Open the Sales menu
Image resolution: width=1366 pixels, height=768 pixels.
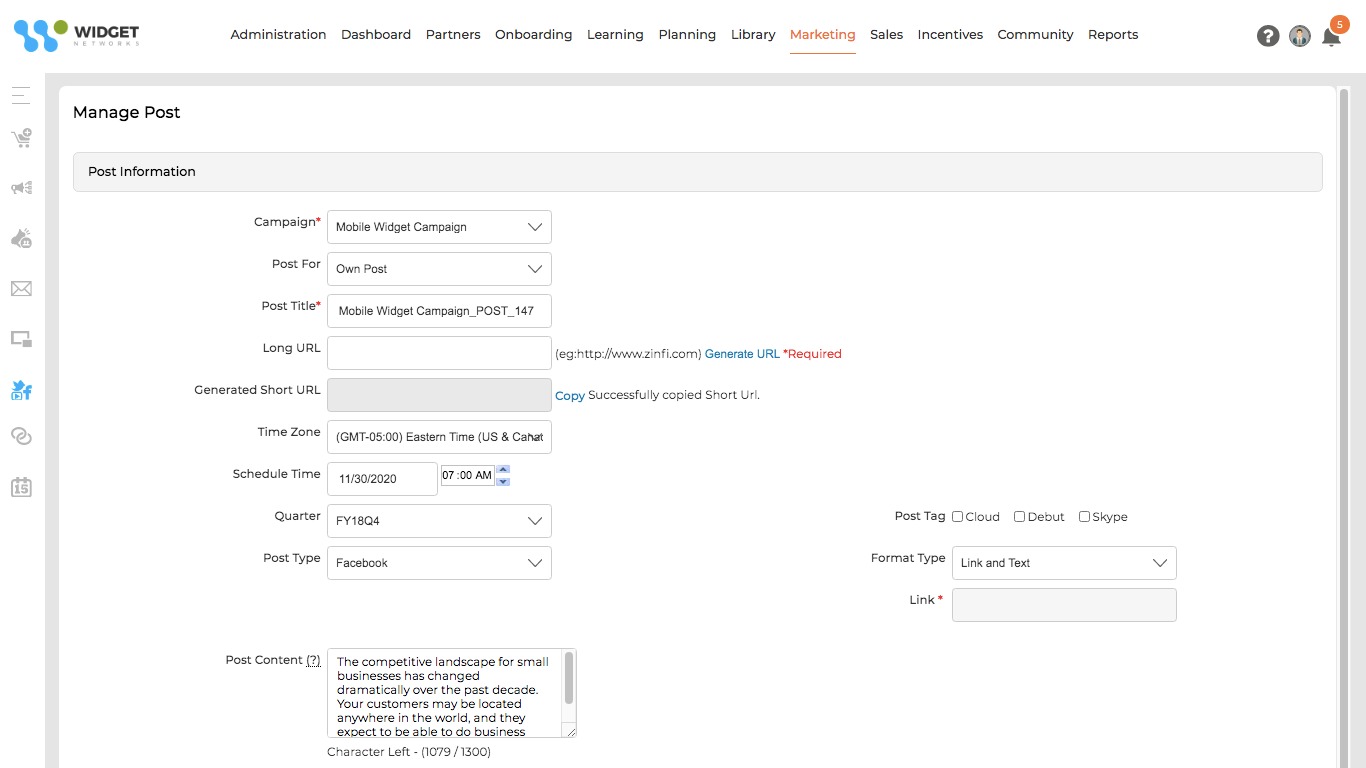[x=886, y=35]
